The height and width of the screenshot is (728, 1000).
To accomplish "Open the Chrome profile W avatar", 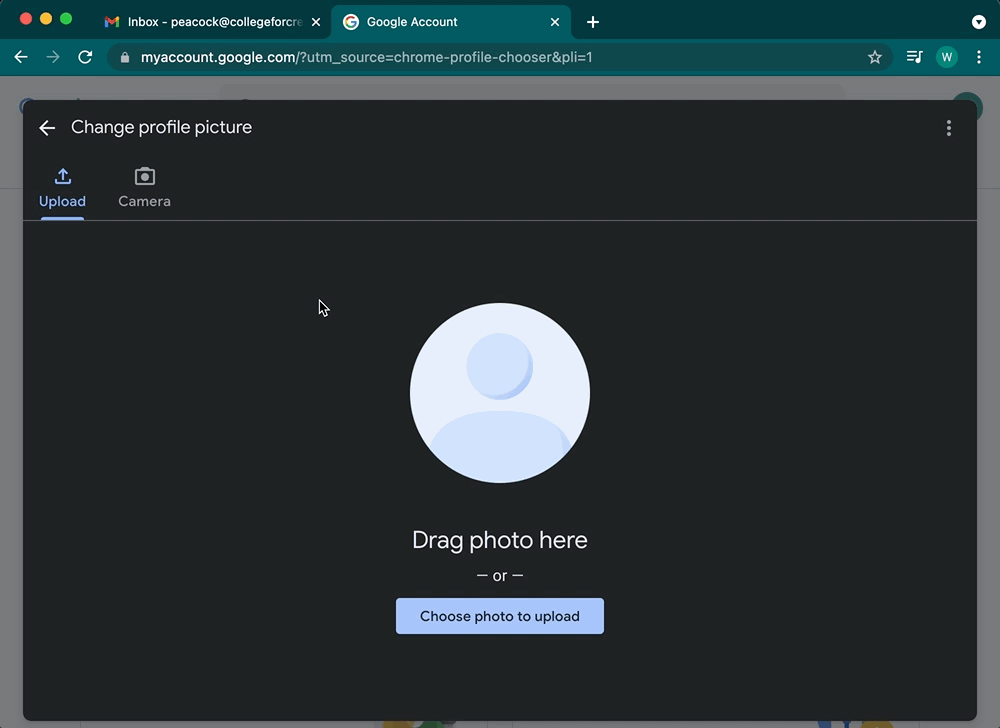I will (946, 57).
